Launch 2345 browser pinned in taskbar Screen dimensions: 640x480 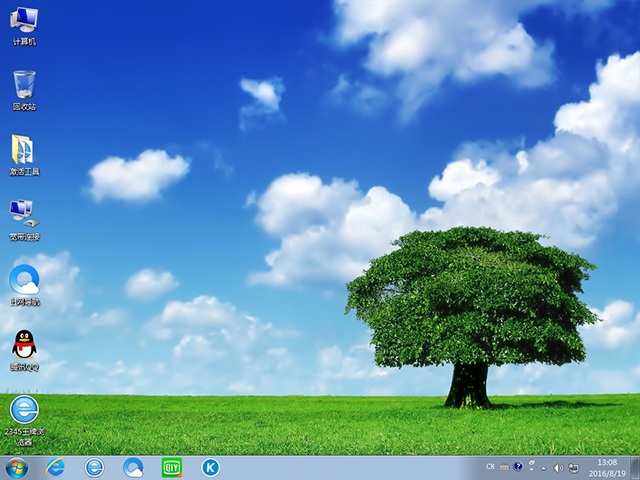point(94,467)
